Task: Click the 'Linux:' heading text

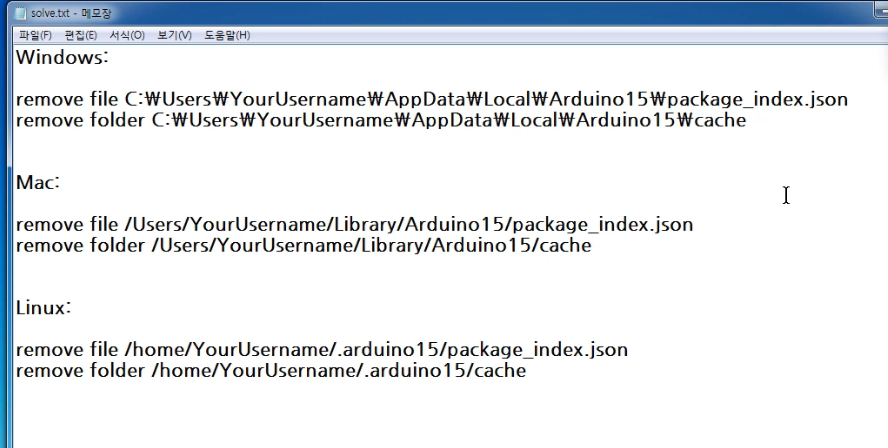Action: coord(44,308)
